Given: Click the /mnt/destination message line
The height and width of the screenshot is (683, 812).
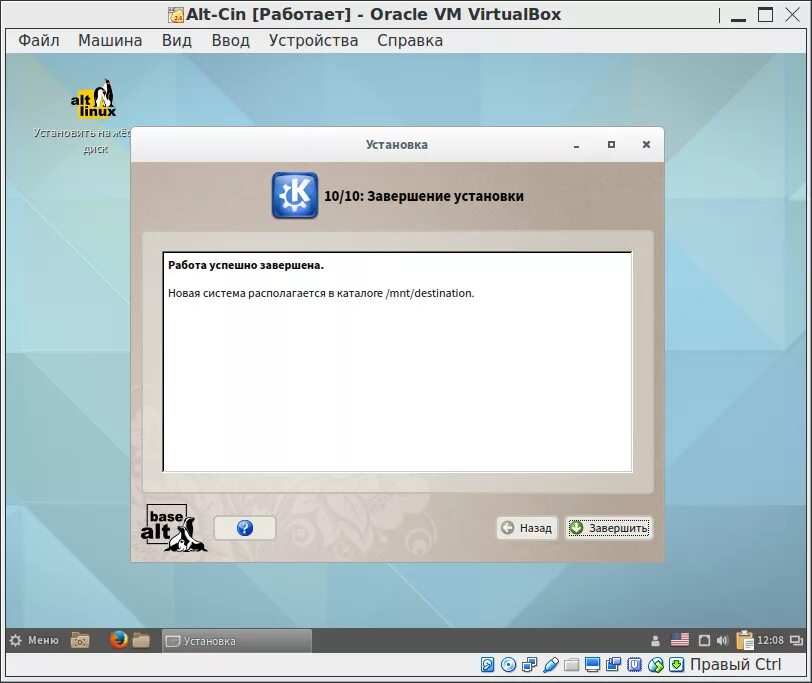Looking at the screenshot, I should pyautogui.click(x=321, y=293).
